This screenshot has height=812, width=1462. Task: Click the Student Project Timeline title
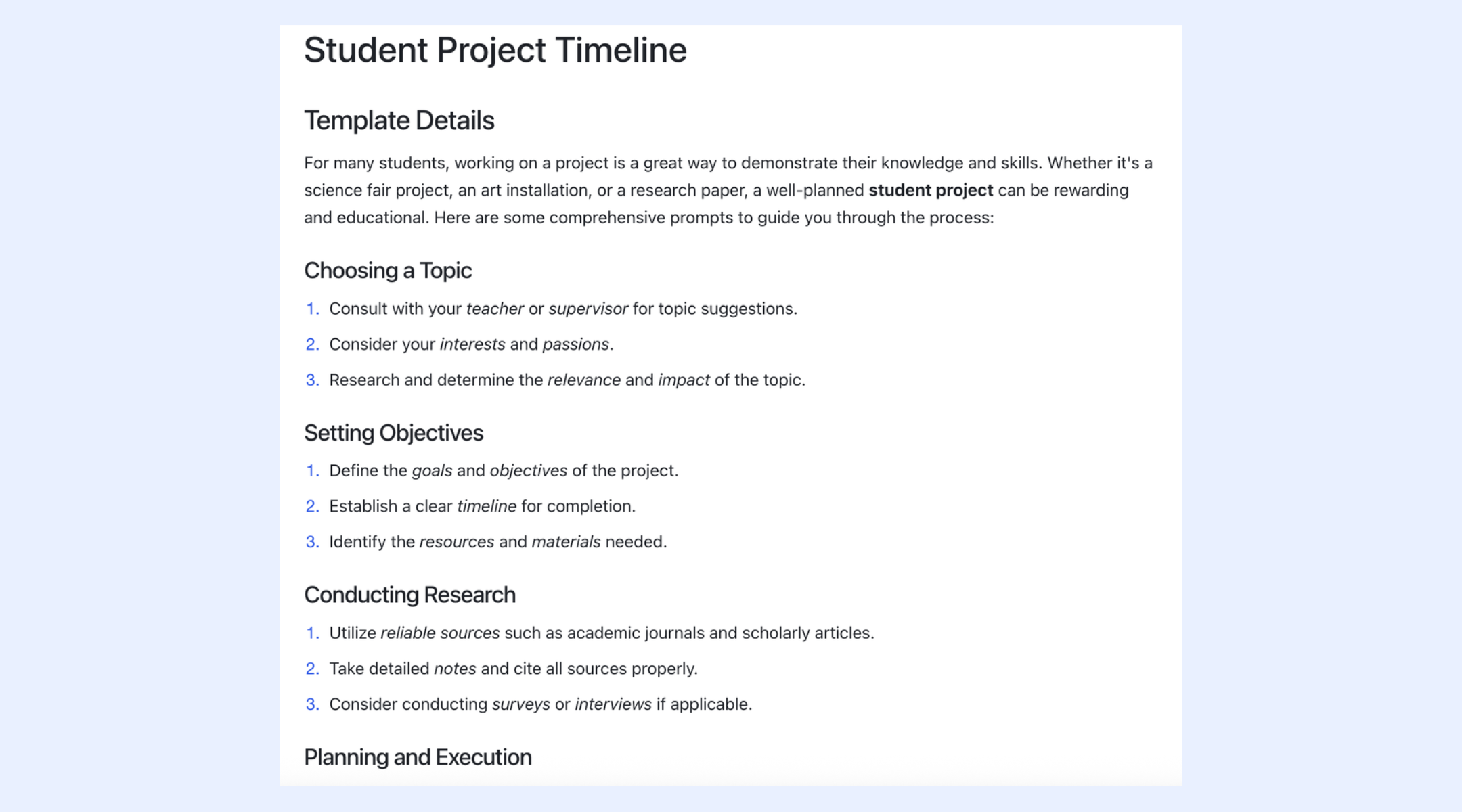click(x=495, y=50)
